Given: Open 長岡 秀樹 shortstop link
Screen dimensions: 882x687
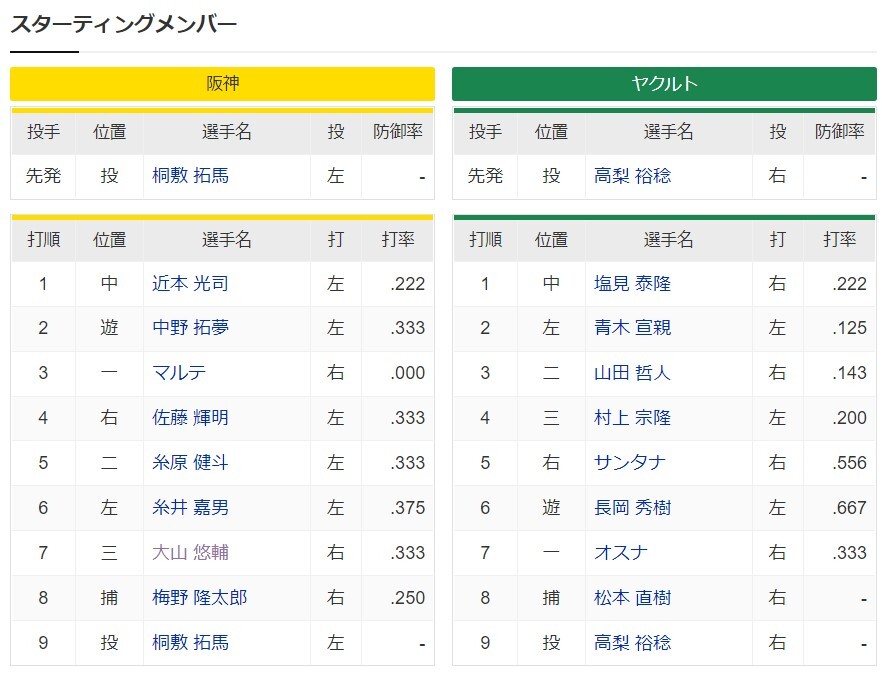Looking at the screenshot, I should [632, 508].
